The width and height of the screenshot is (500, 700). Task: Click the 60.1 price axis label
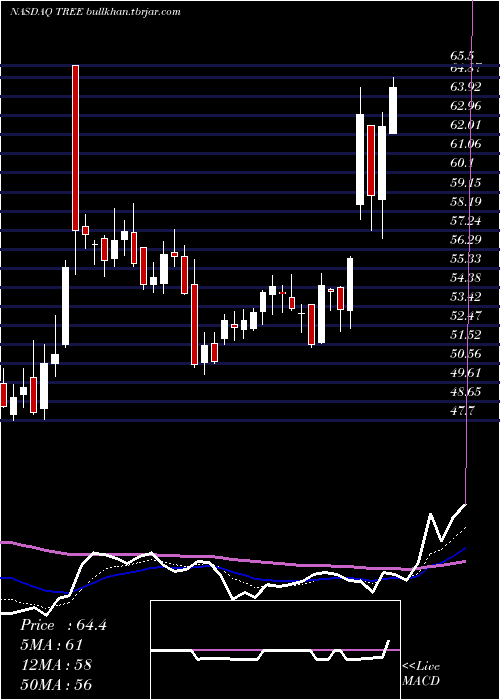tap(462, 163)
